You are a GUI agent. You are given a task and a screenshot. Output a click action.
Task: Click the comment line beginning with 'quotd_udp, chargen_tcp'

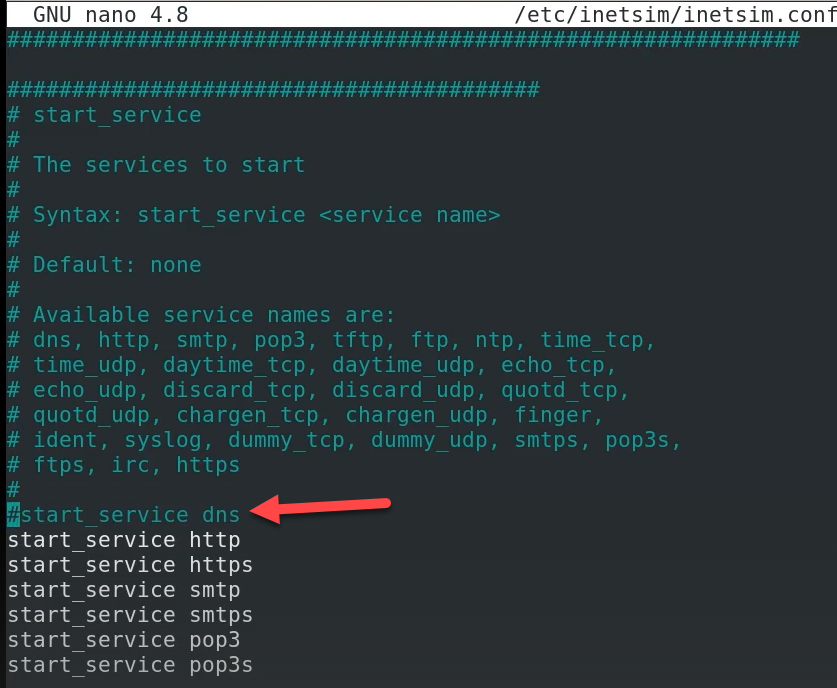tap(307, 415)
